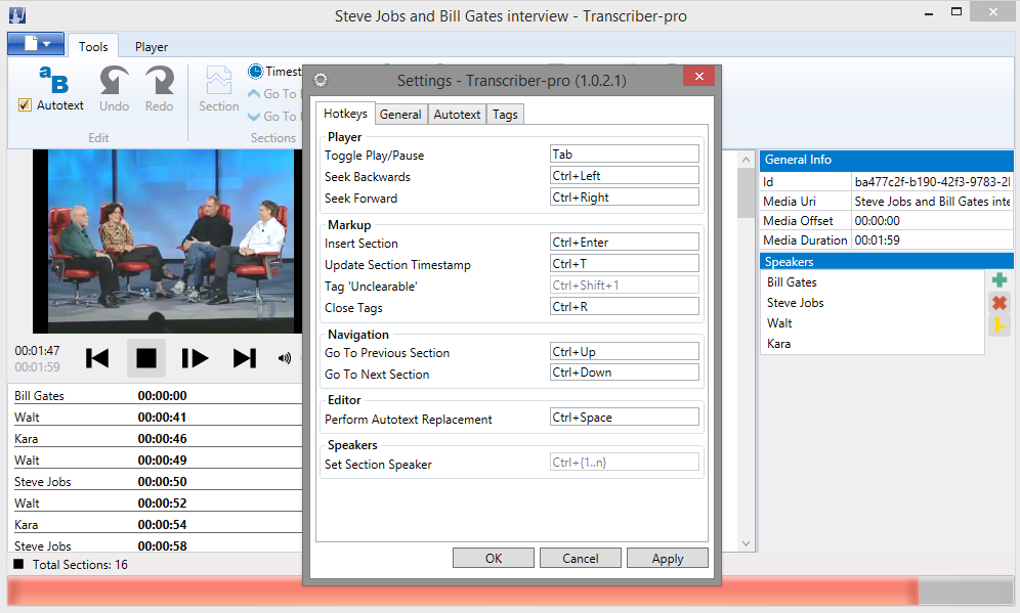The width and height of the screenshot is (1020, 613).
Task: Click the step play button
Action: tap(195, 358)
